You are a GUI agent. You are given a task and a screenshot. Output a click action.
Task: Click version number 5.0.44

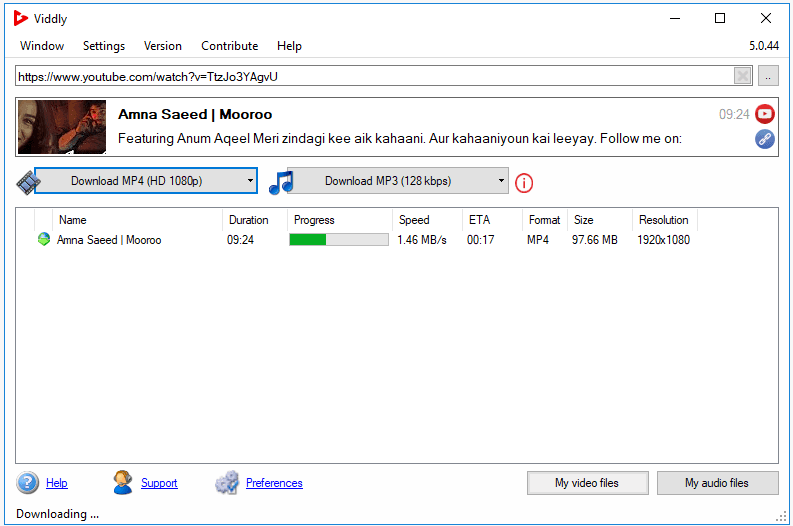click(764, 46)
